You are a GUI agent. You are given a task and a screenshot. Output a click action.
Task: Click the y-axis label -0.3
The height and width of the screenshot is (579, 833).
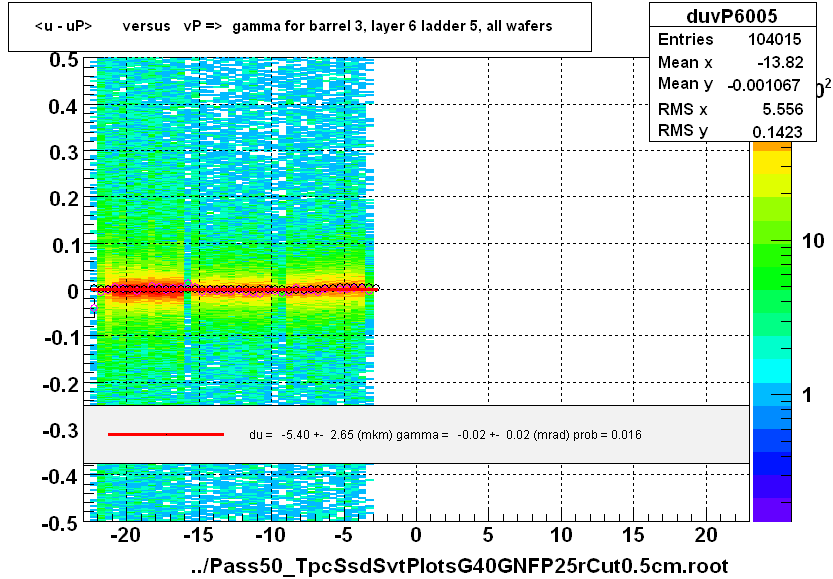tap(61, 430)
